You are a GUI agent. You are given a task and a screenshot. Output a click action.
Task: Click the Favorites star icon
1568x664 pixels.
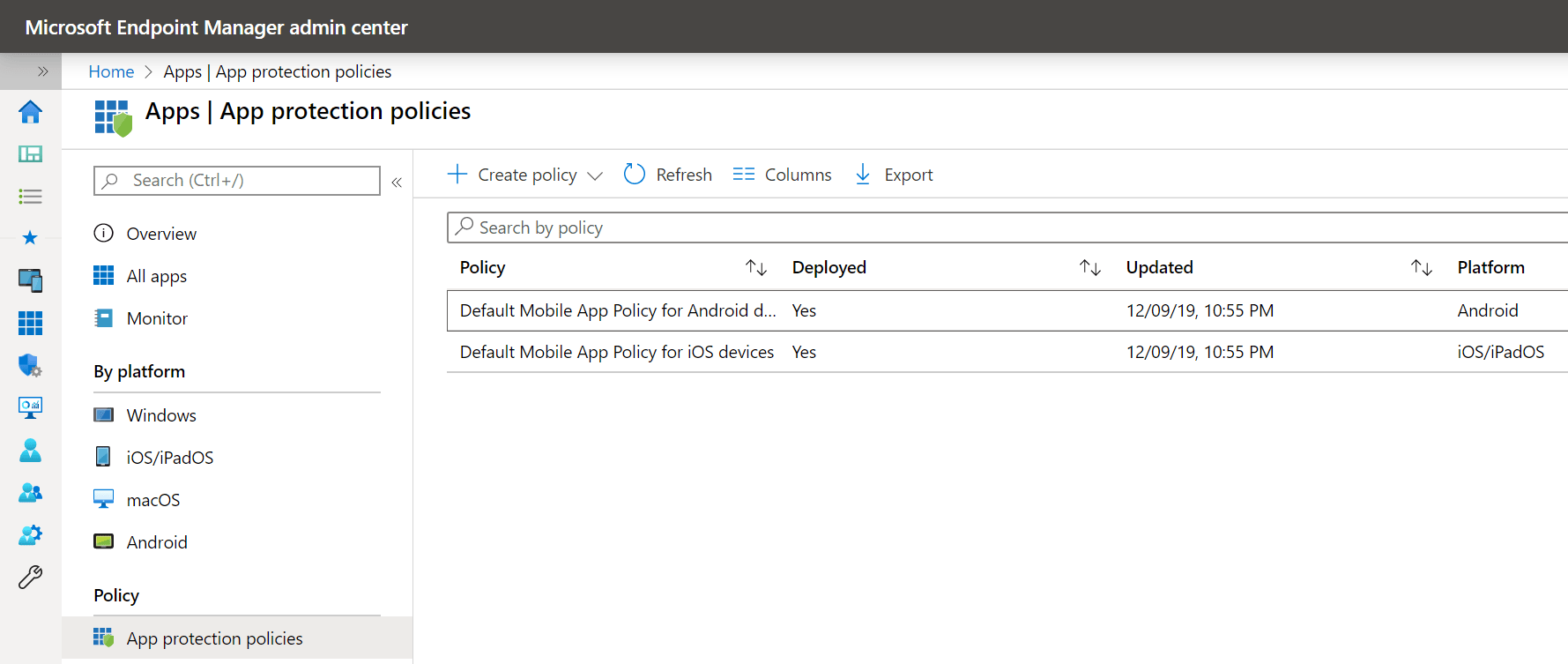(x=30, y=238)
